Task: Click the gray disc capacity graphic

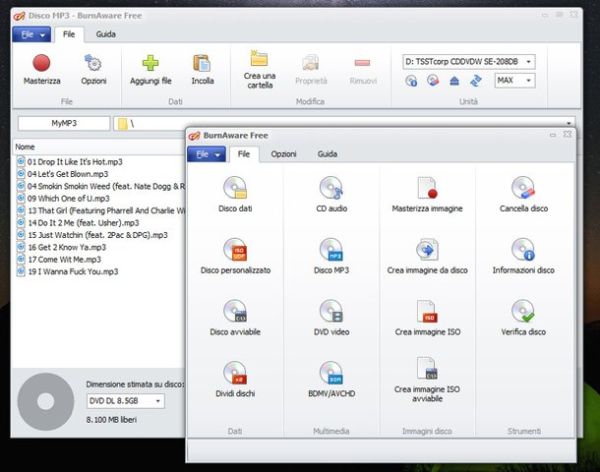Action: (x=46, y=402)
